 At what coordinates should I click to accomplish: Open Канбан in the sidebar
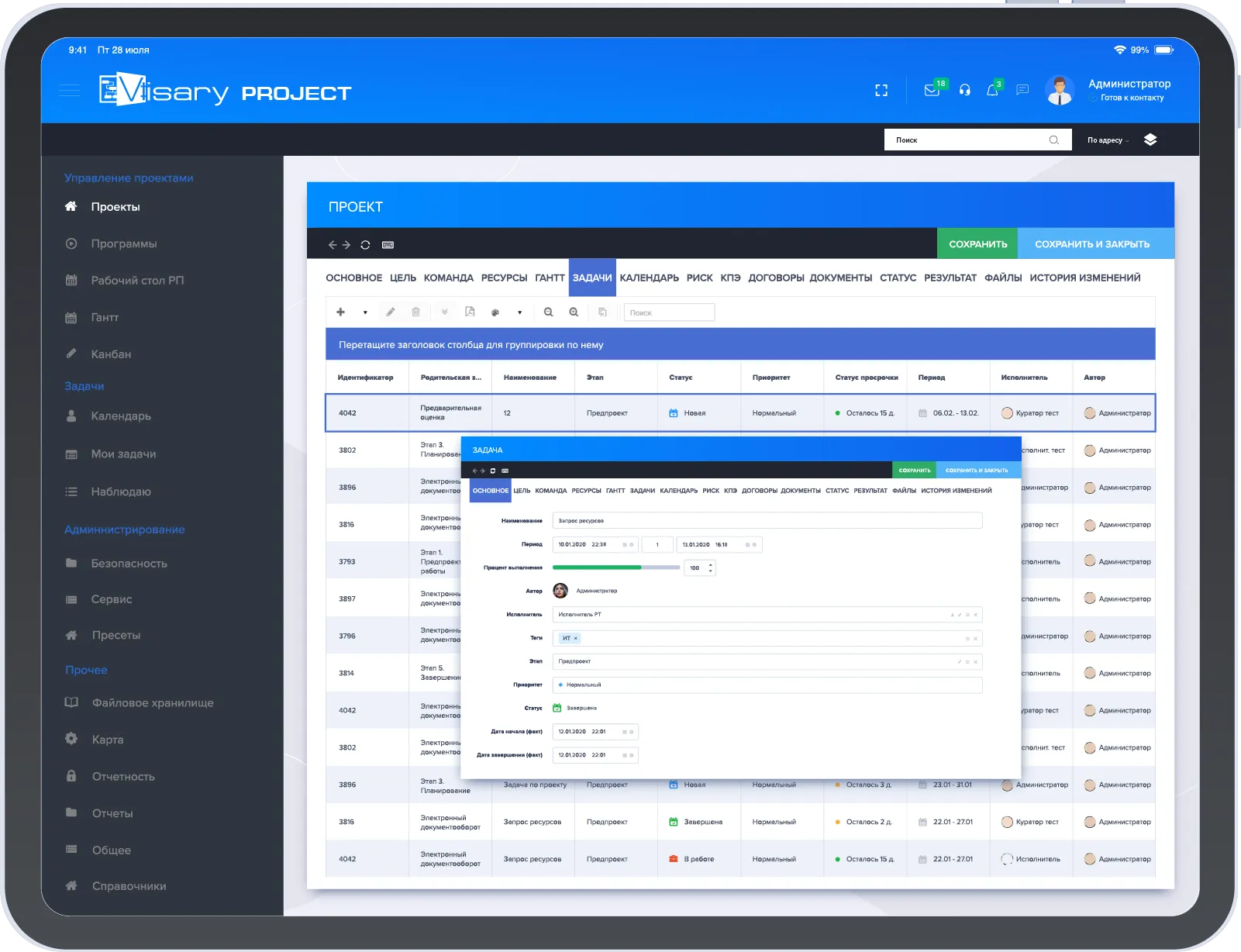tap(111, 354)
